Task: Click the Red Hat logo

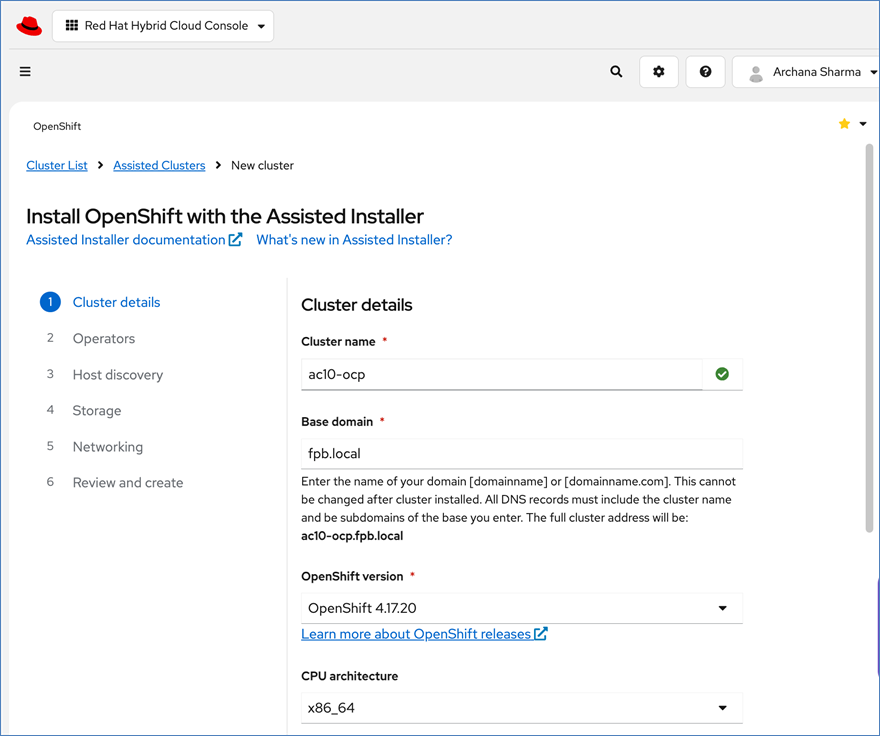Action: (29, 26)
